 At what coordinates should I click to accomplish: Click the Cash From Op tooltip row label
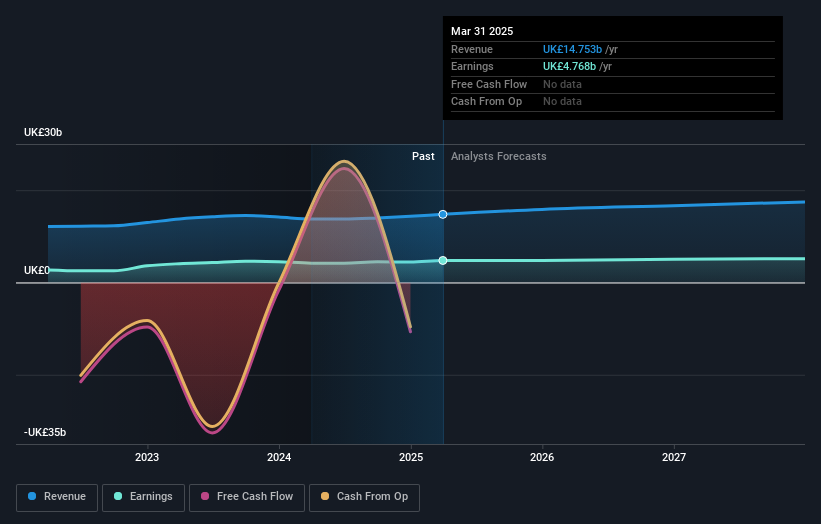click(486, 102)
